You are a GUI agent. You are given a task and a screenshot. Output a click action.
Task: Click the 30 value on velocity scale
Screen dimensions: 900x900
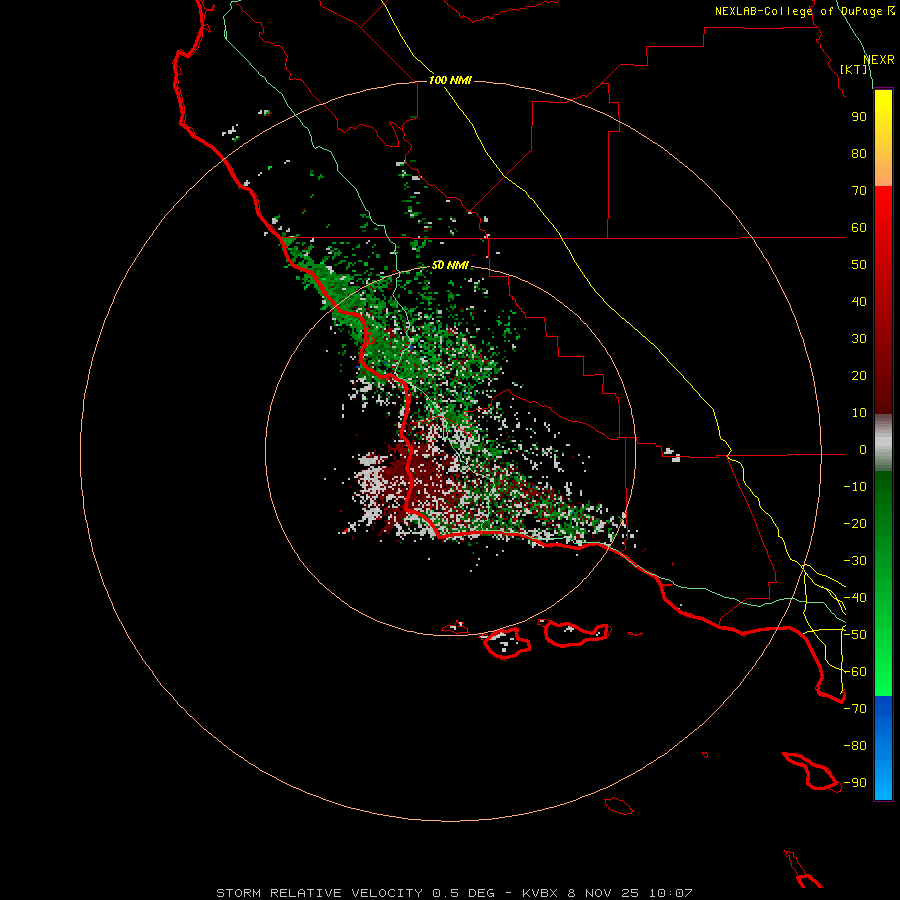[x=859, y=339]
